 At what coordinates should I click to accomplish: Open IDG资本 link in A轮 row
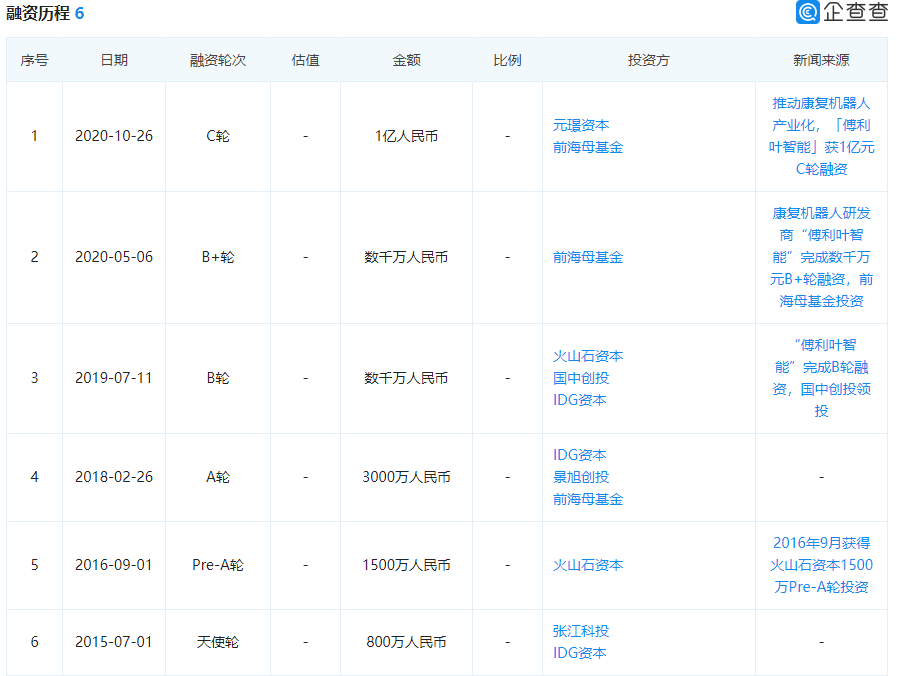pos(580,455)
